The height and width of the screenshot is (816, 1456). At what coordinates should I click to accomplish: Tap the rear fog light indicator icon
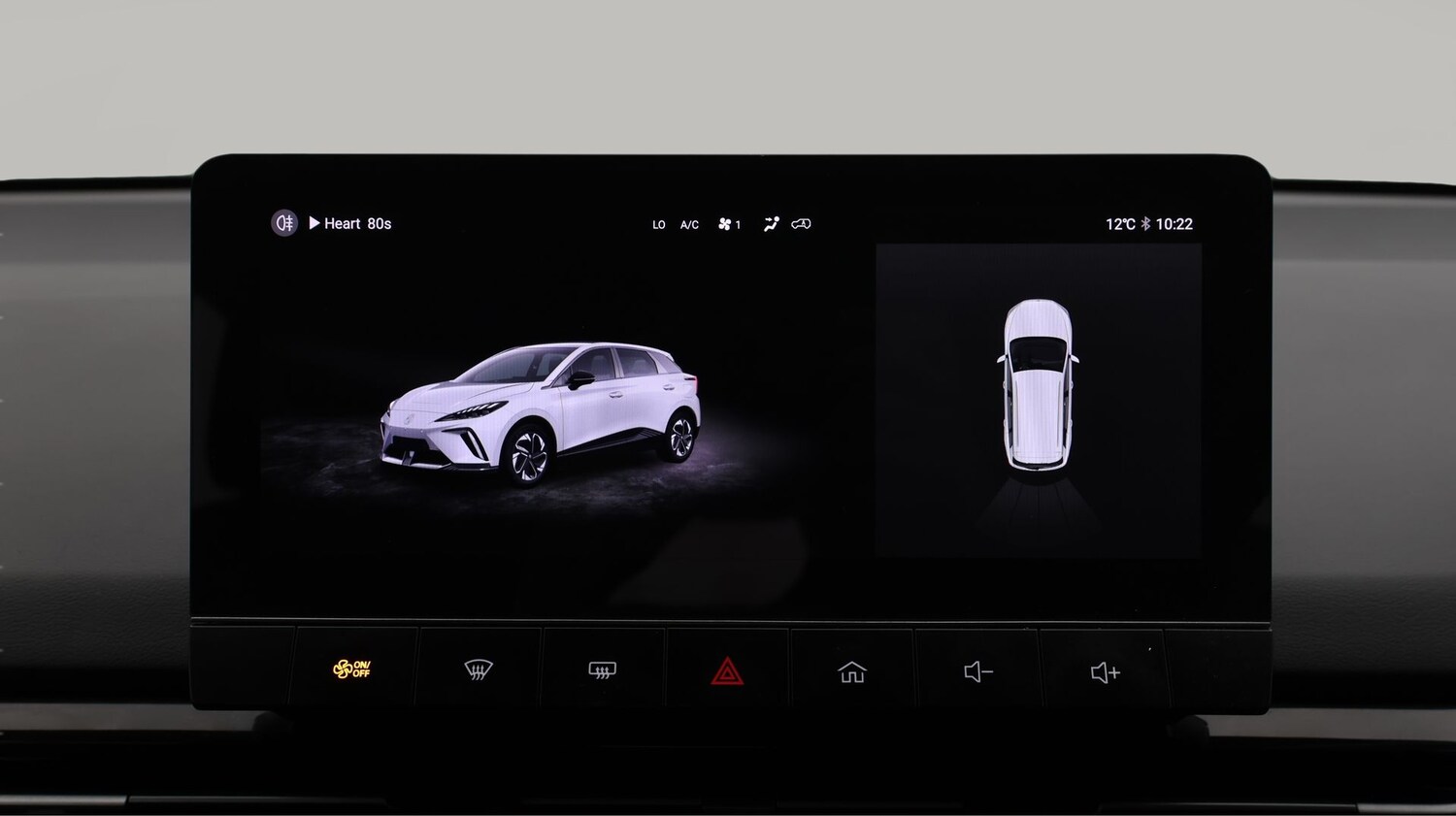pyautogui.click(x=283, y=223)
